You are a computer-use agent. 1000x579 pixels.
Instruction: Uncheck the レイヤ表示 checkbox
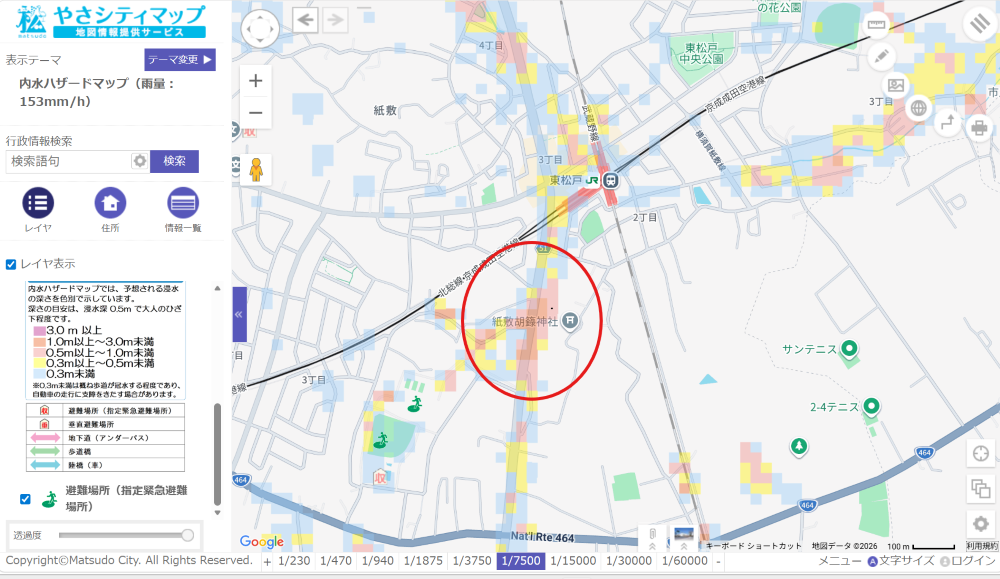(11, 264)
